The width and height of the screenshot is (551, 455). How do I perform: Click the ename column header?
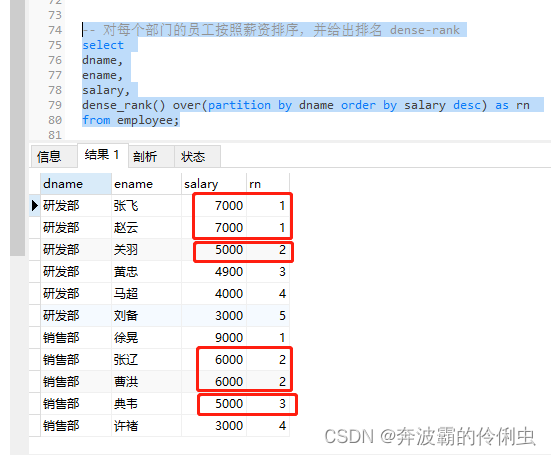(x=147, y=184)
